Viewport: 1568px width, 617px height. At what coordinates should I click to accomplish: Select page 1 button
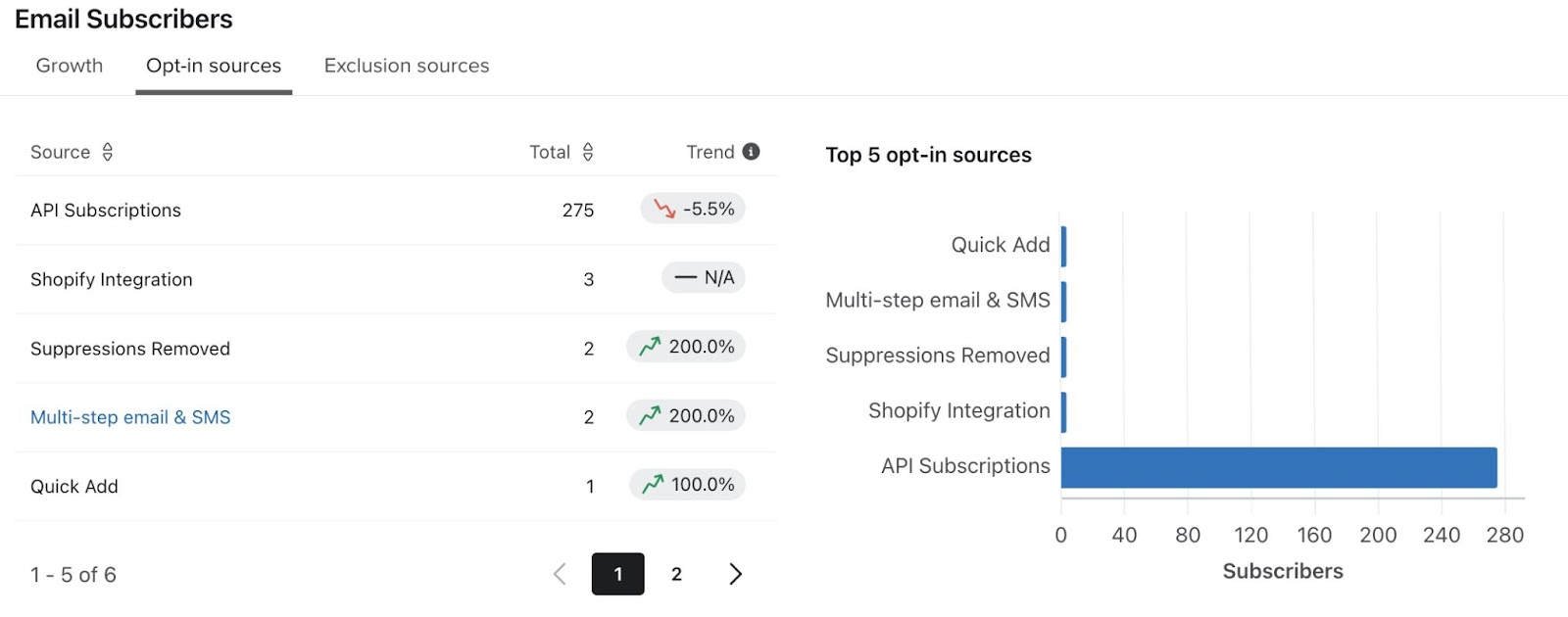coord(617,574)
